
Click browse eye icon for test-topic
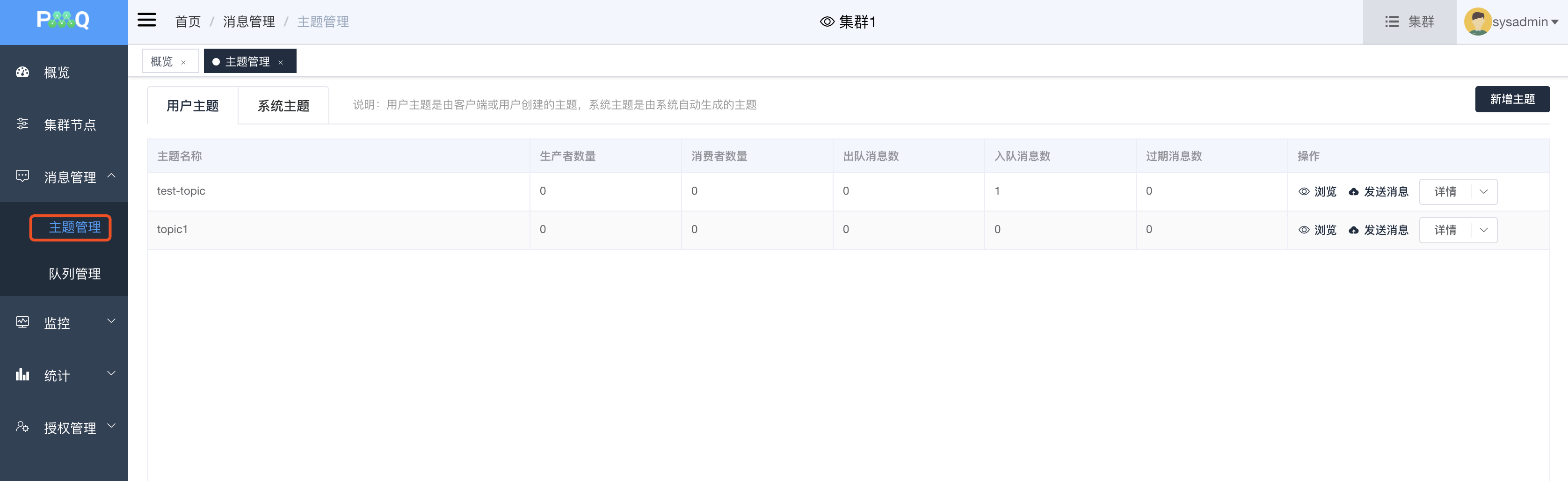1304,192
